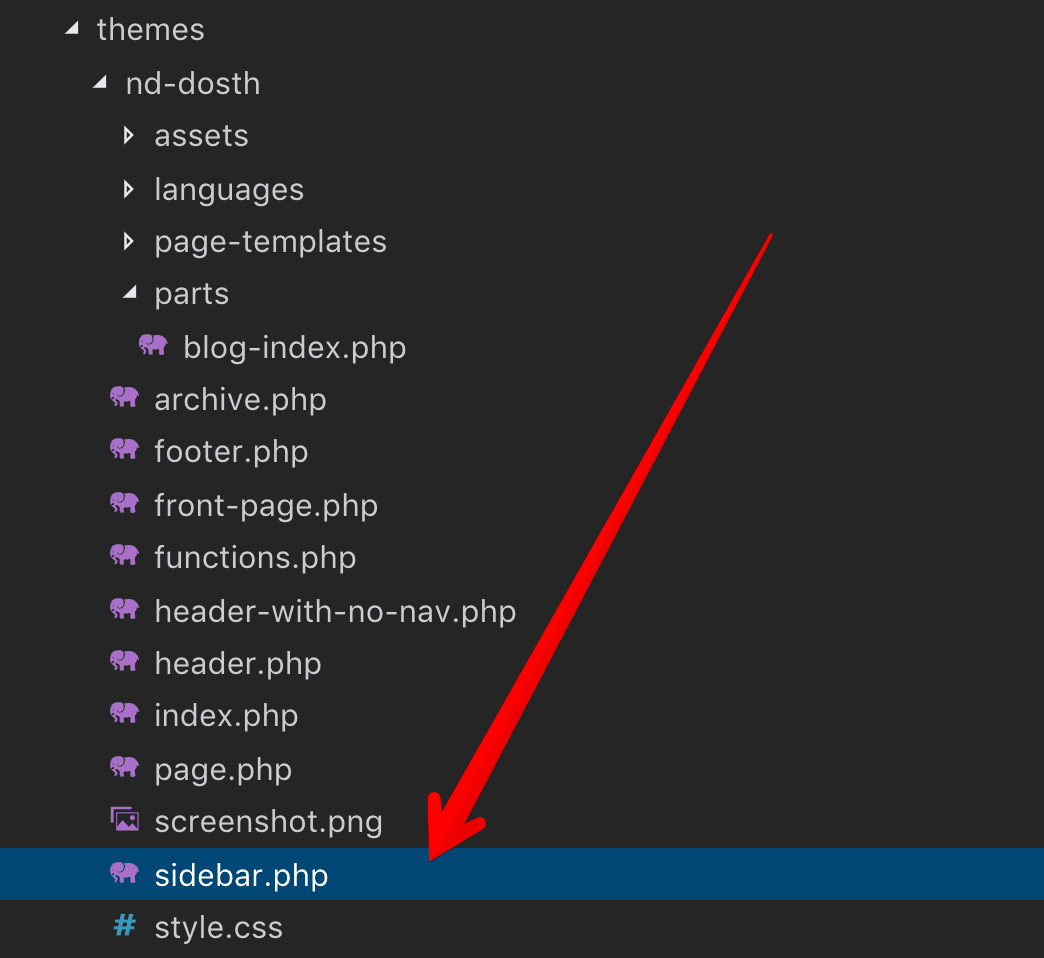Select the style.css file name
Screen dimensions: 1044x958
click(218, 927)
